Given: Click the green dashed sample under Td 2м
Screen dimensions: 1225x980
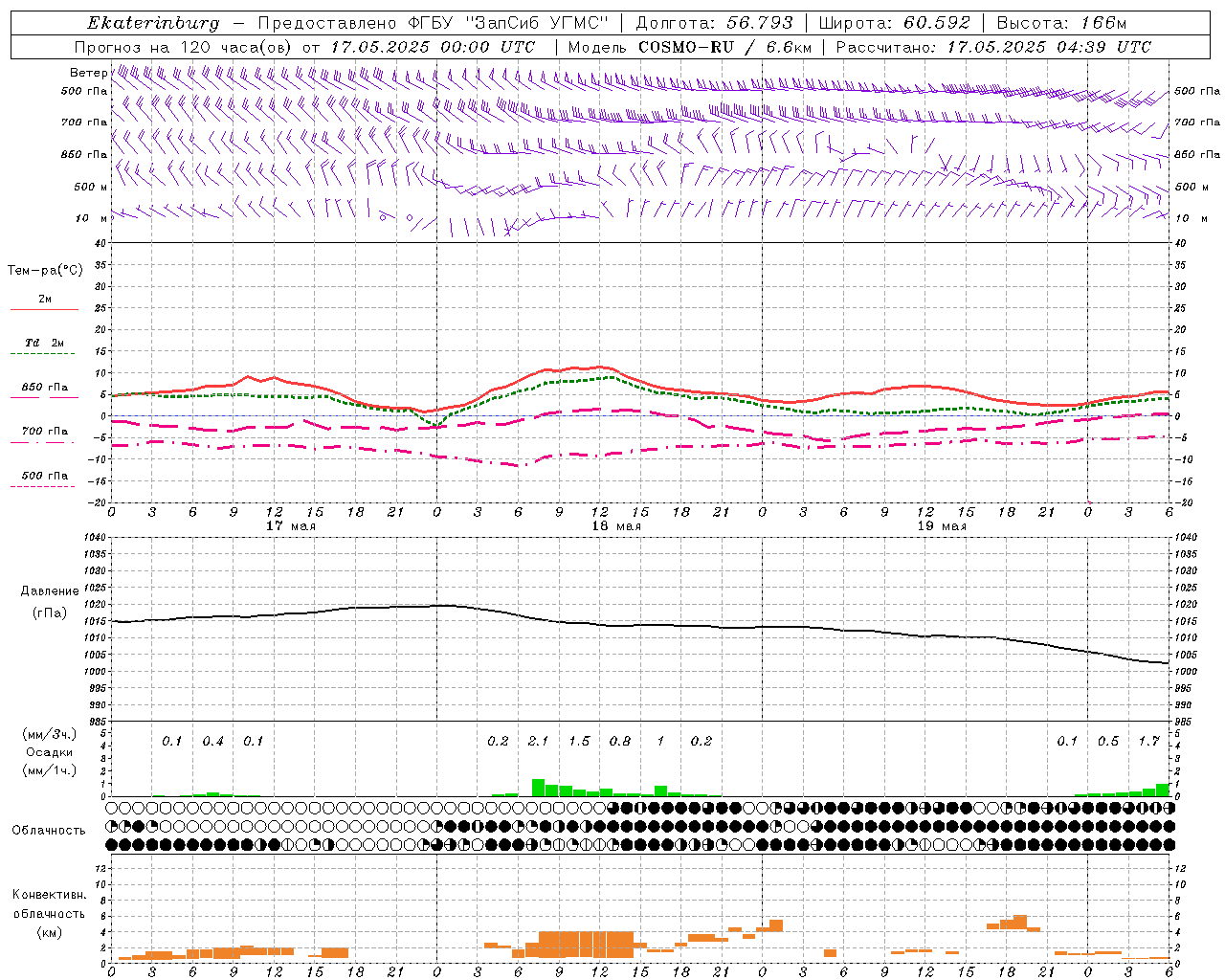Looking at the screenshot, I should (x=42, y=354).
